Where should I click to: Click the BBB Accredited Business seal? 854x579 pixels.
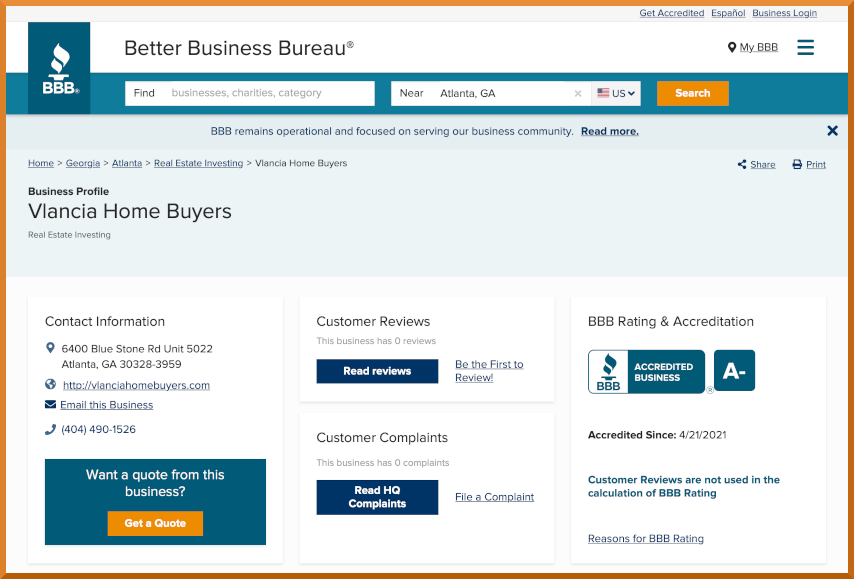646,371
